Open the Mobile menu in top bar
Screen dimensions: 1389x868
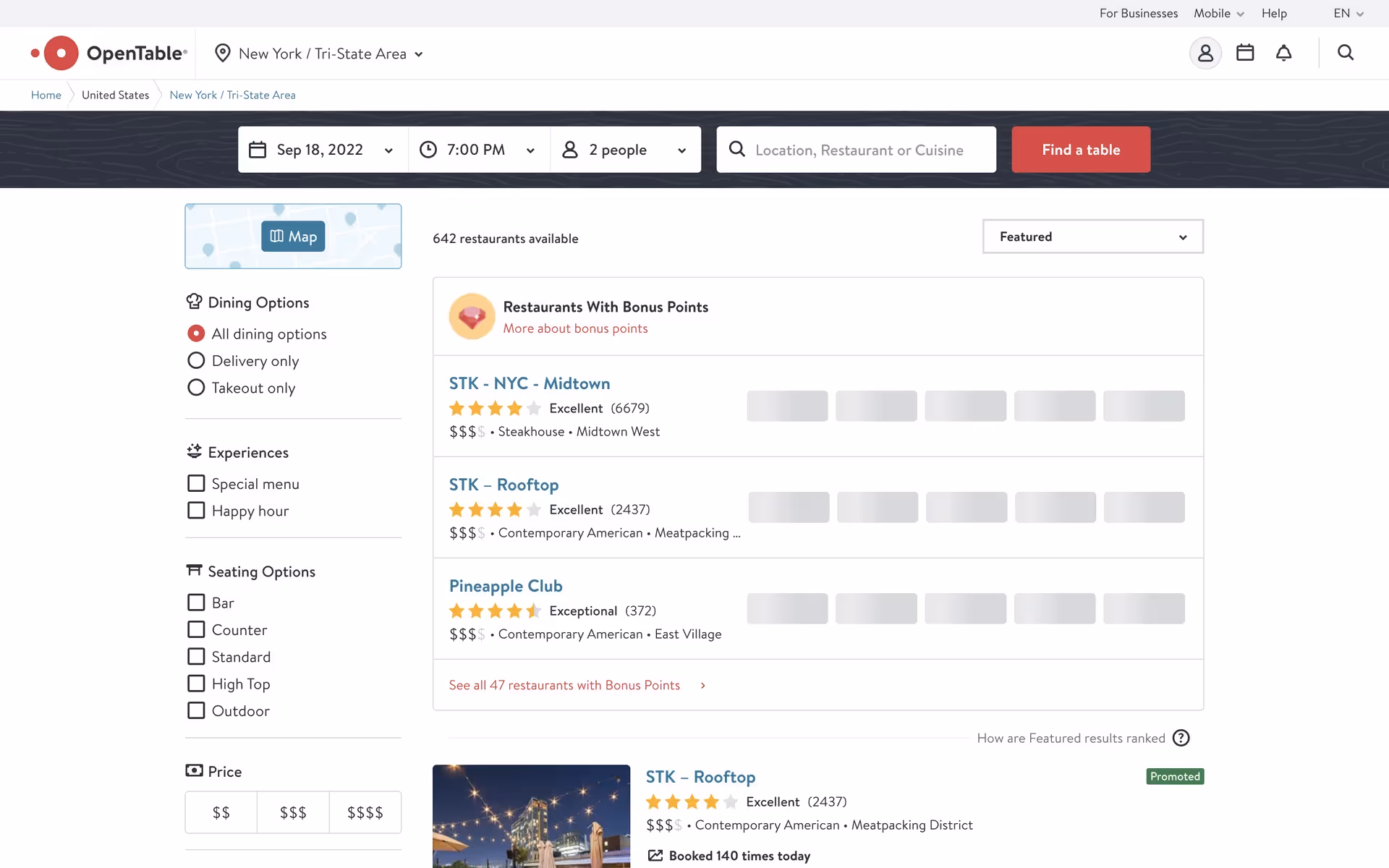(1218, 13)
